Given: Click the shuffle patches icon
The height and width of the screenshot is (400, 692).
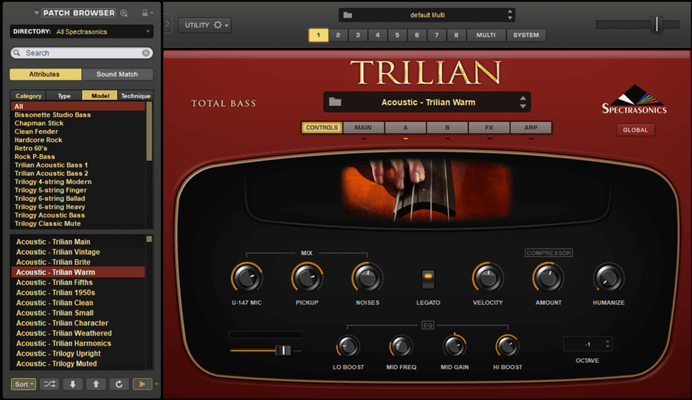Looking at the screenshot, I should click(x=50, y=383).
